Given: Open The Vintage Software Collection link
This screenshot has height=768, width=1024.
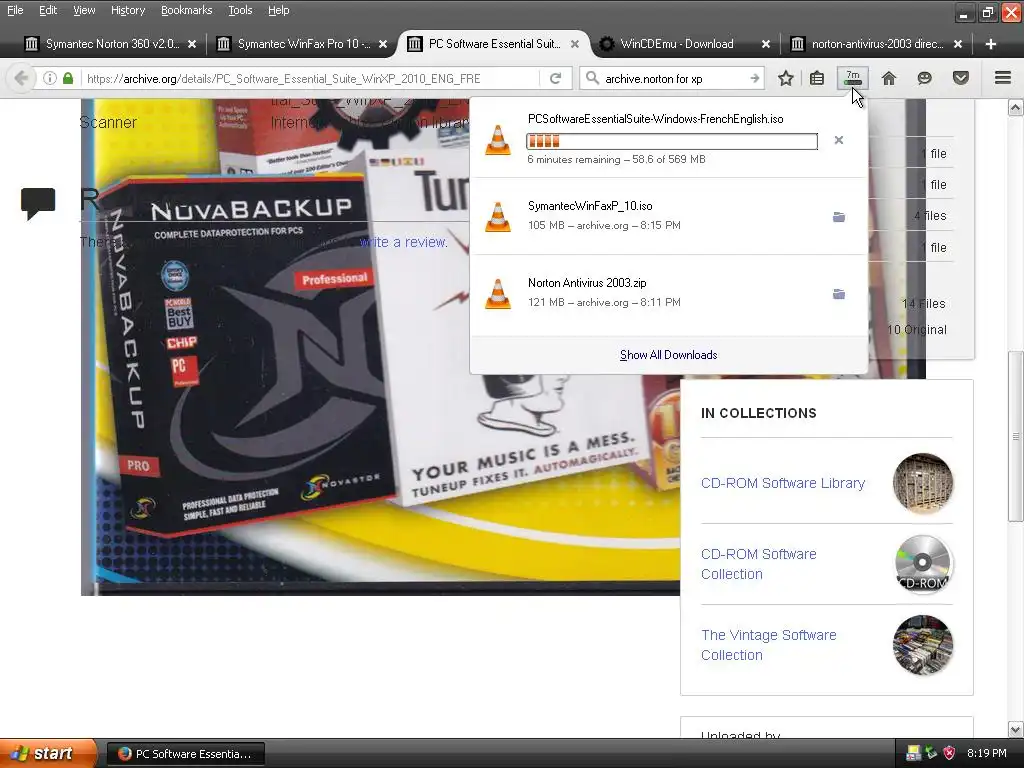Looking at the screenshot, I should click(769, 645).
